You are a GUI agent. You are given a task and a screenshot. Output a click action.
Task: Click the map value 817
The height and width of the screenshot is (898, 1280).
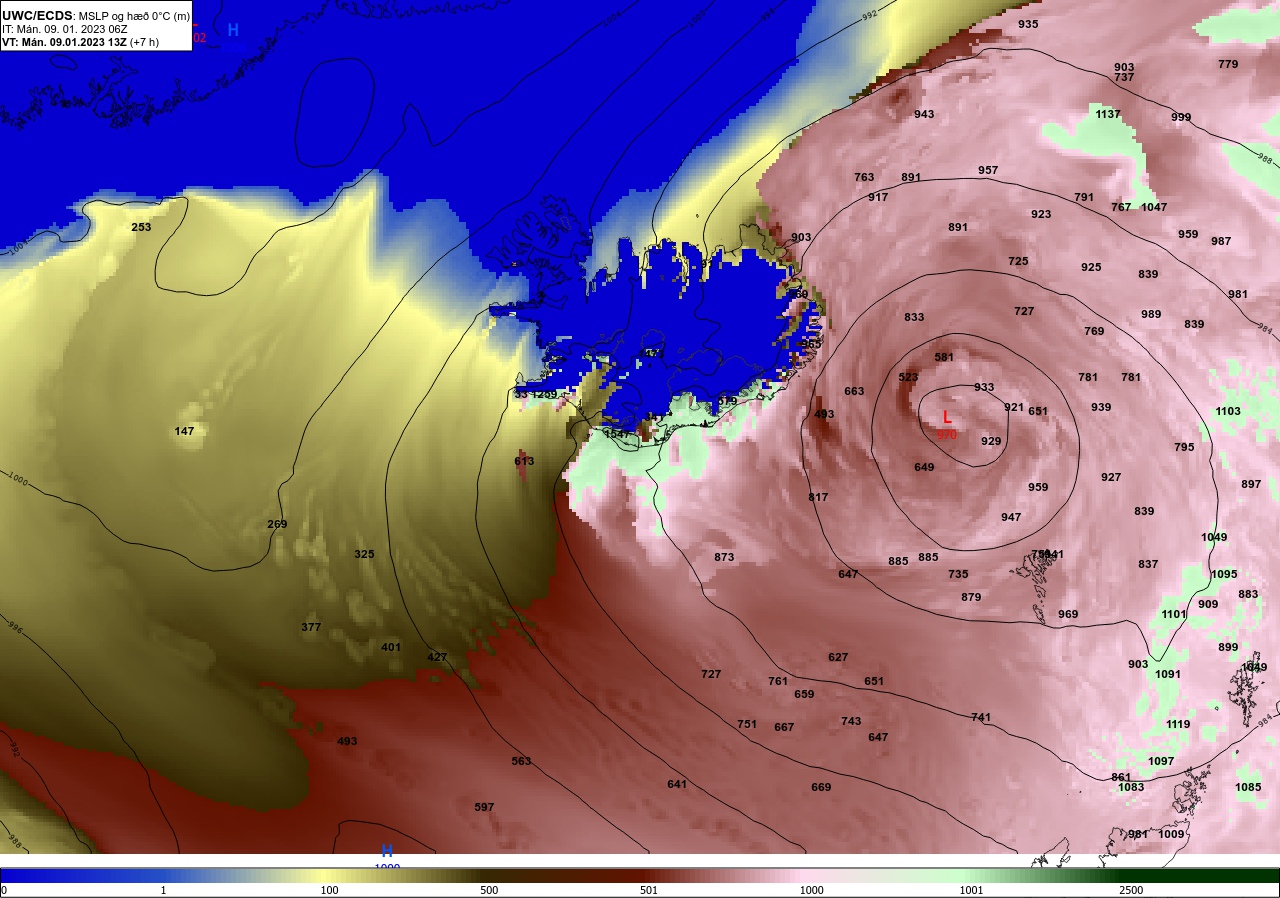(818, 497)
